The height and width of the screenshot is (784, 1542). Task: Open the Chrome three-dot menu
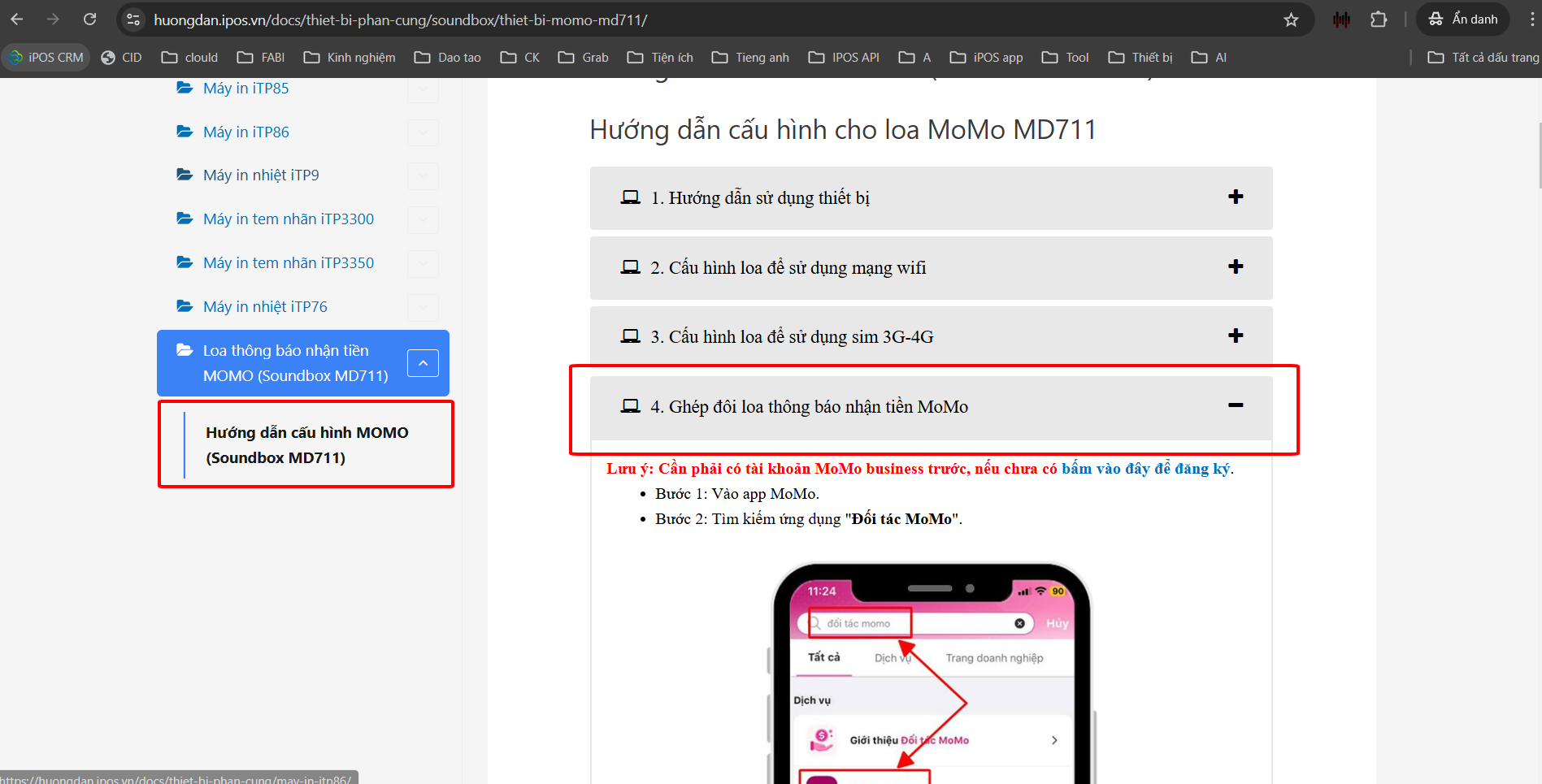point(1531,19)
